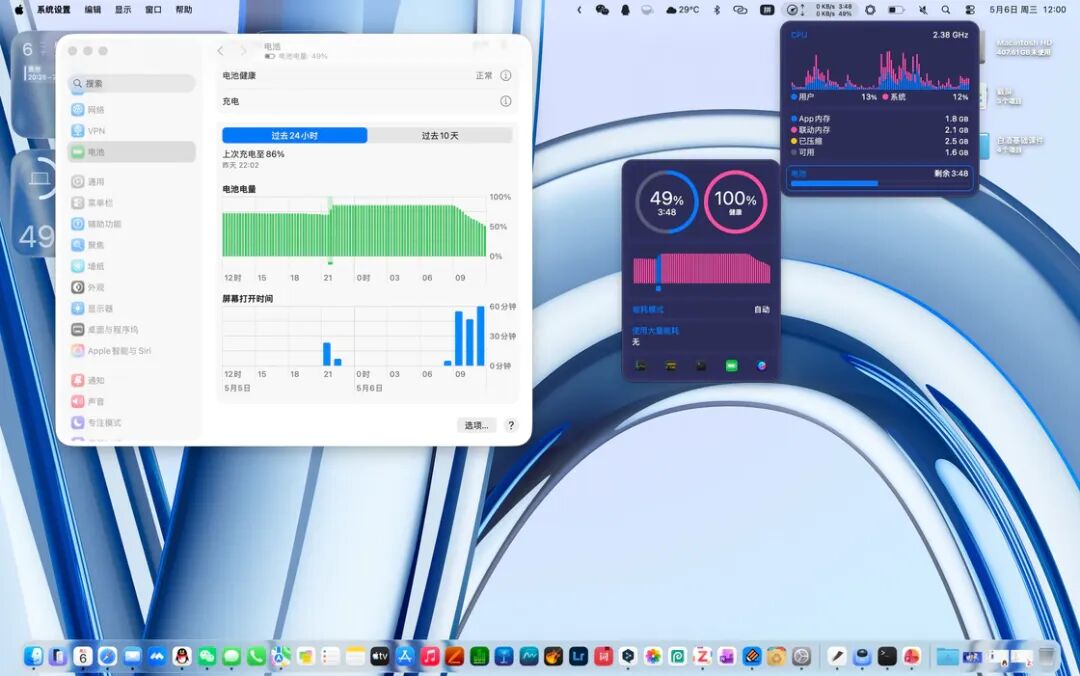Open Apple TV from the Dock
The height and width of the screenshot is (676, 1080).
380,657
